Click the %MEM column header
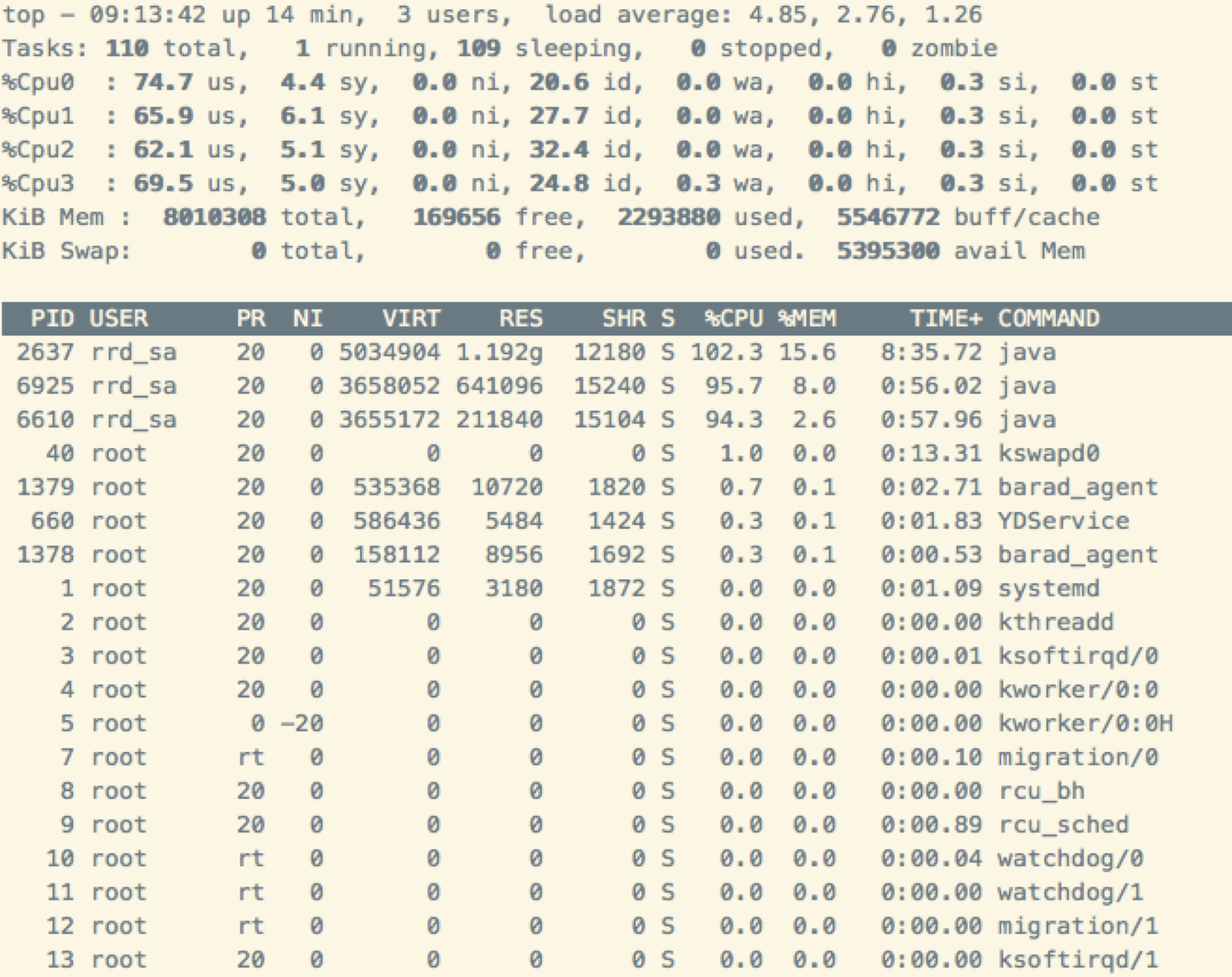The height and width of the screenshot is (977, 1232). coord(807,319)
